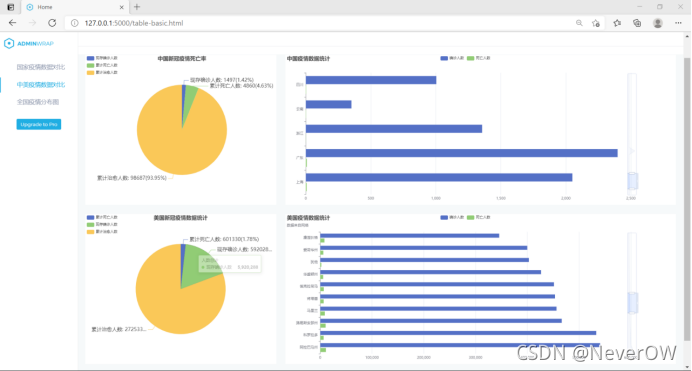Click the 上海 bar in China chart

tap(439, 177)
